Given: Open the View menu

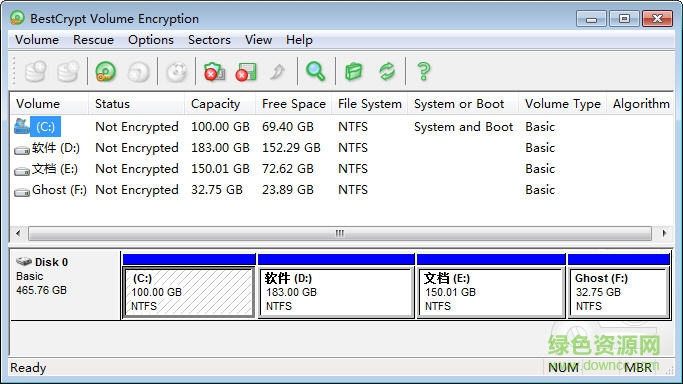Looking at the screenshot, I should click(258, 40).
